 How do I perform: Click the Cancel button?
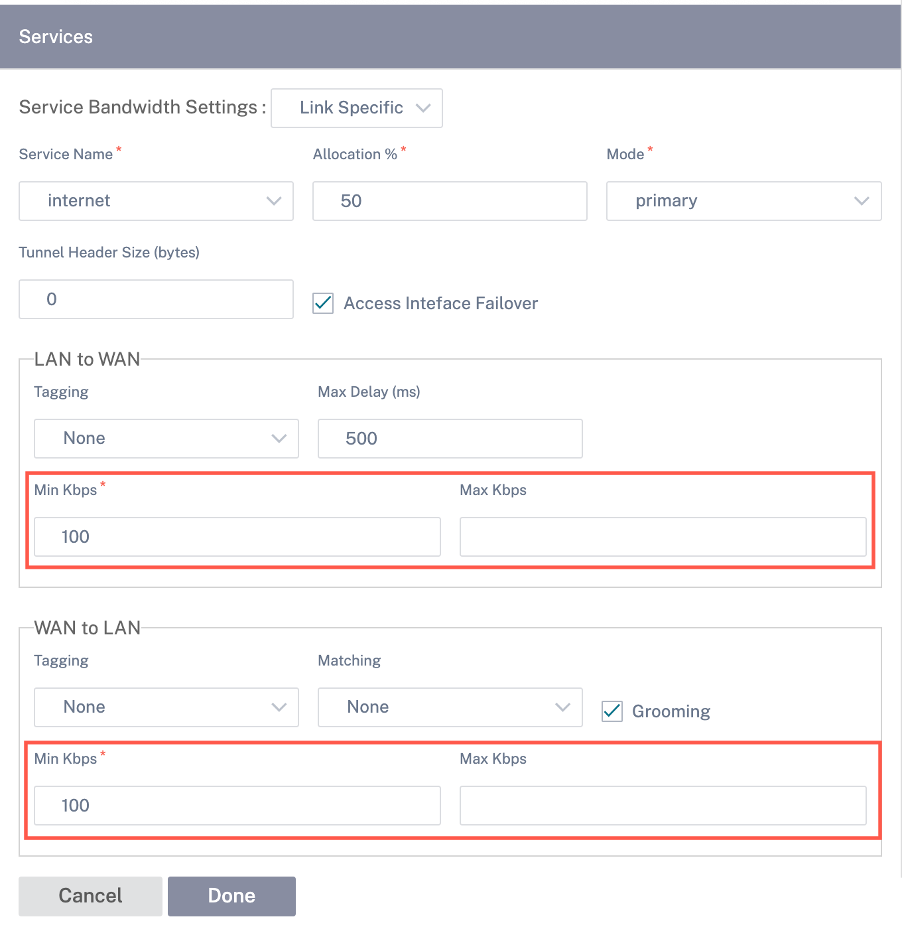90,896
